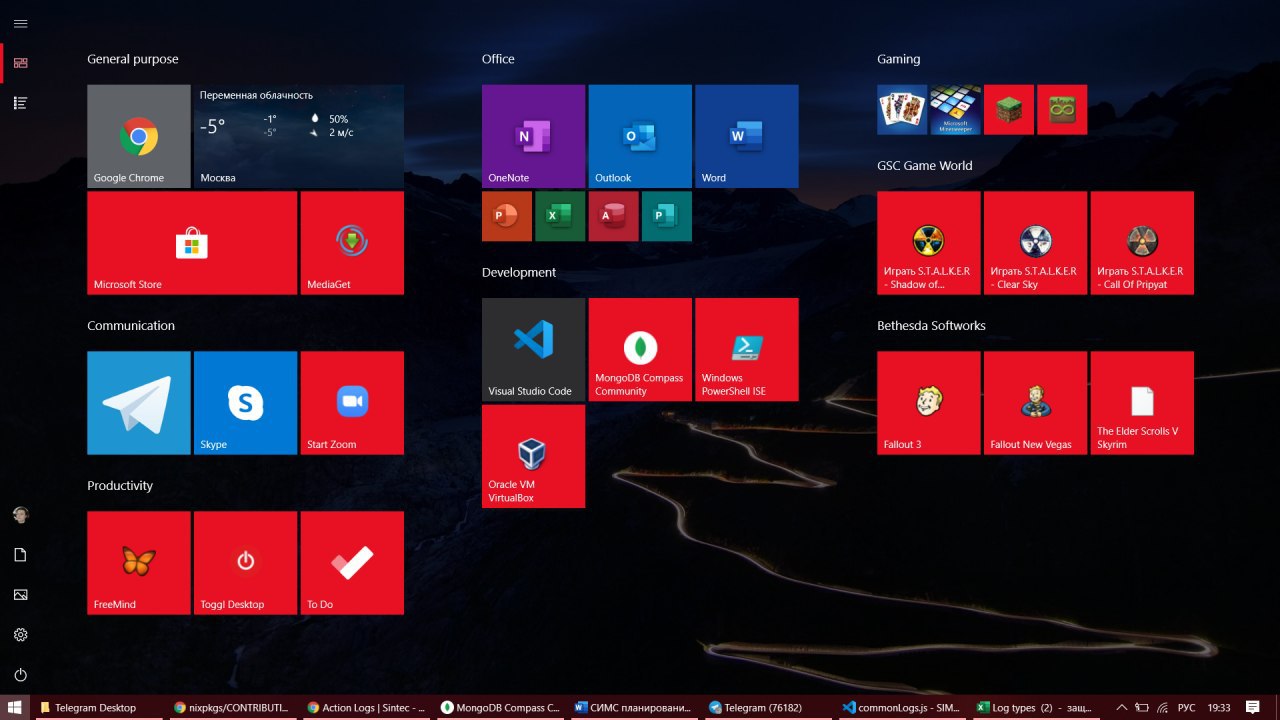Screen dimensions: 1280x720
Task: Select the GSC Game World group title
Action: click(x=925, y=166)
